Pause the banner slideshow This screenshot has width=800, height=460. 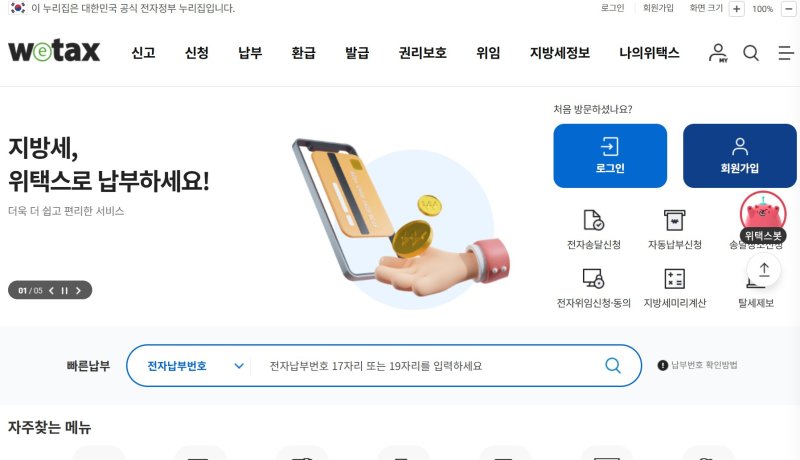[64, 291]
